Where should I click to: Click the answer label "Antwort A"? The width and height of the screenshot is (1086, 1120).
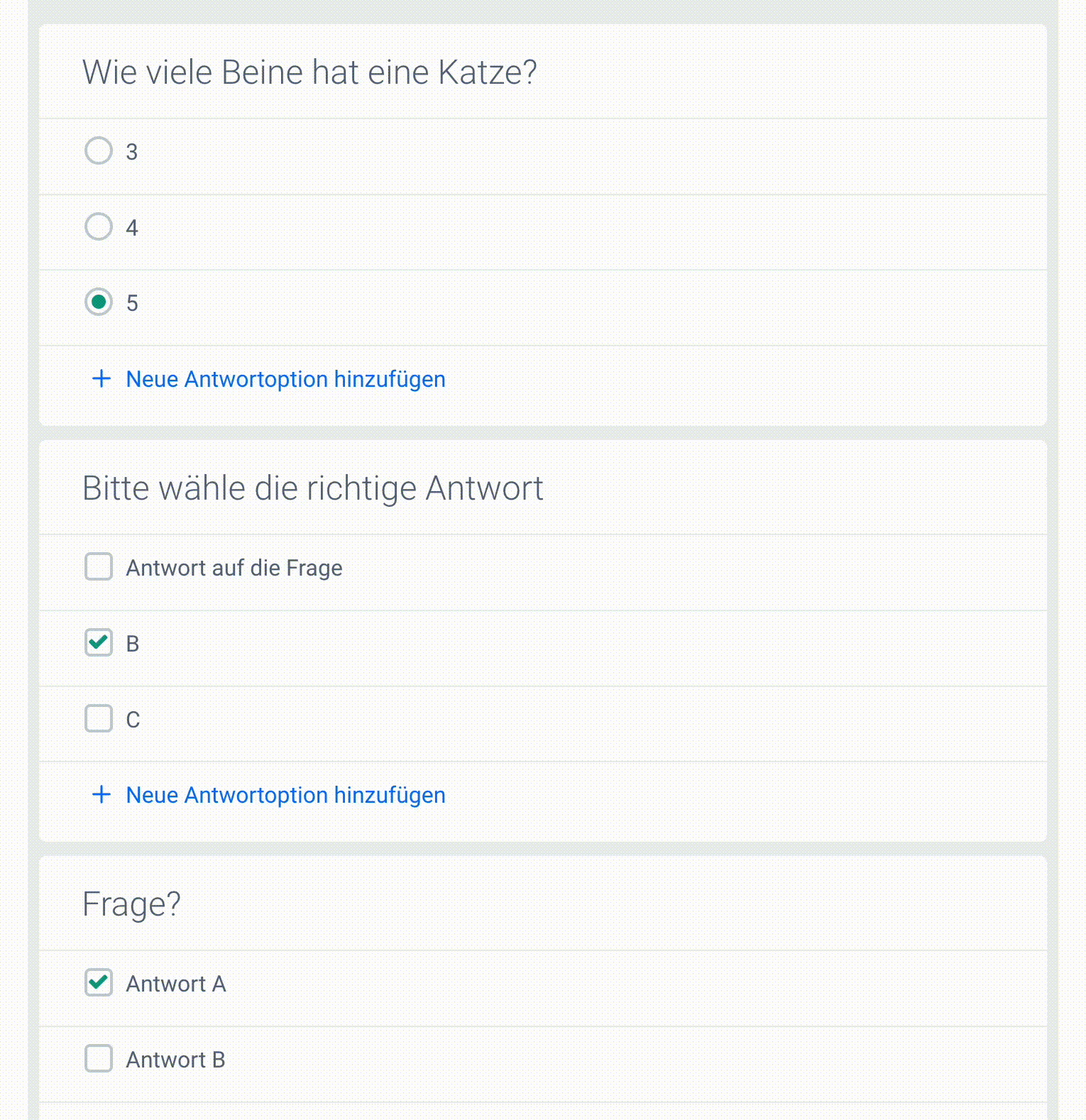pyautogui.click(x=176, y=984)
